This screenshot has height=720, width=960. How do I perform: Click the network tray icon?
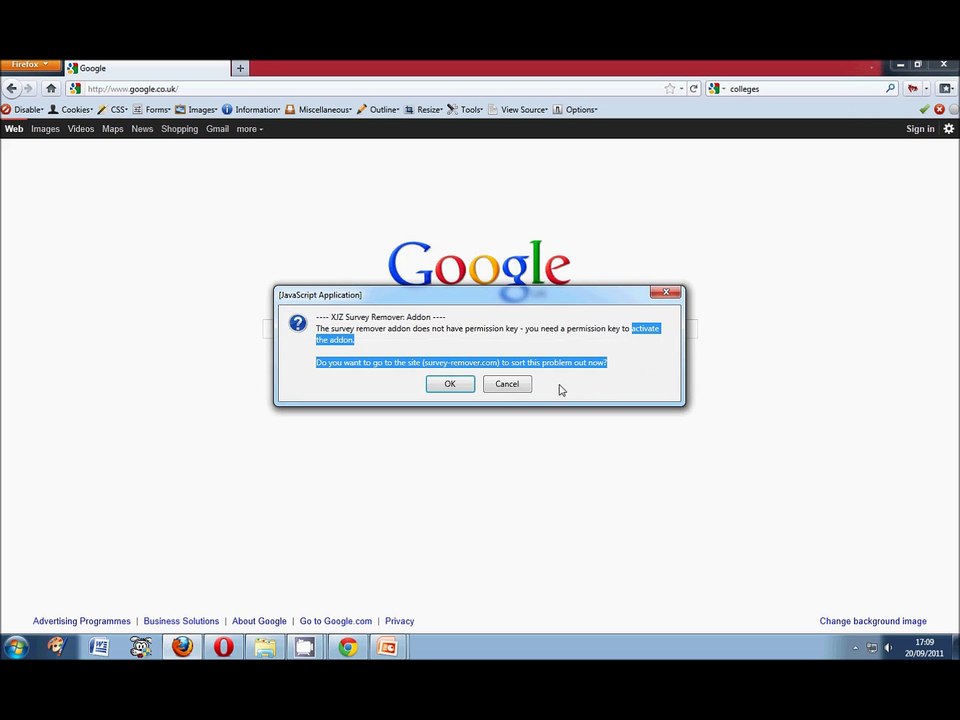(872, 648)
